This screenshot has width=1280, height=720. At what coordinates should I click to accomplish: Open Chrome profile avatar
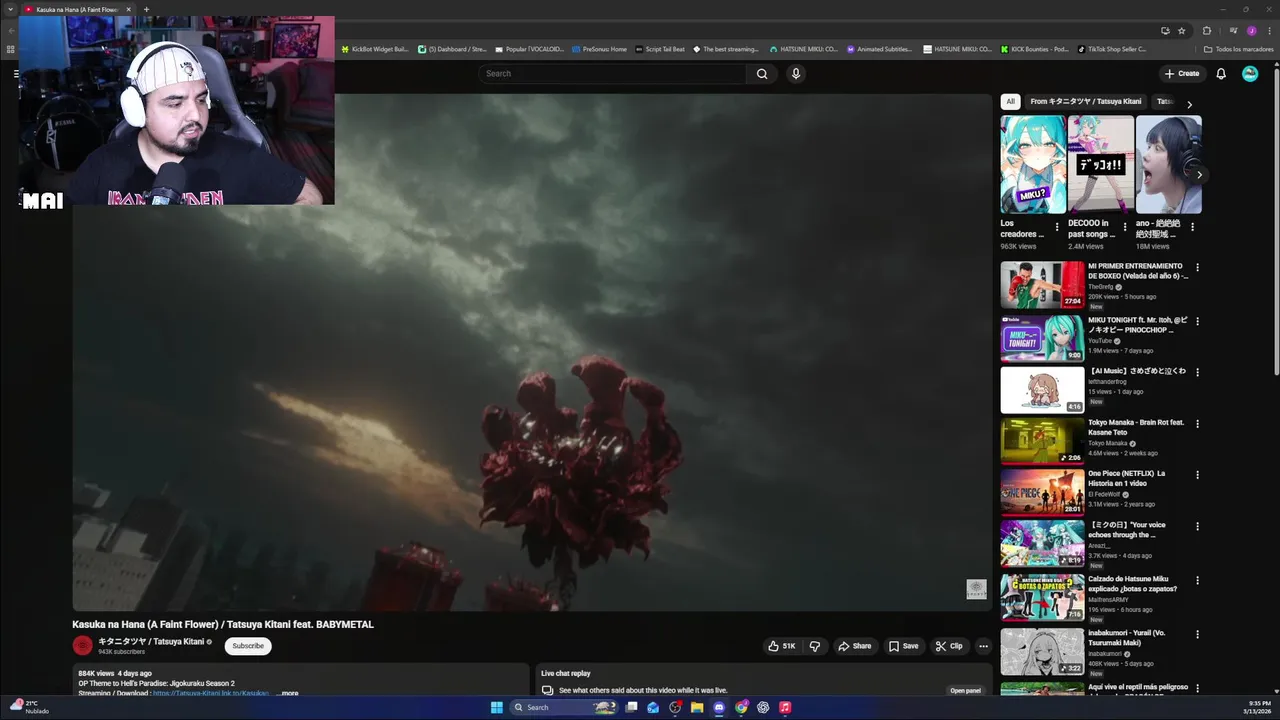point(1251,31)
